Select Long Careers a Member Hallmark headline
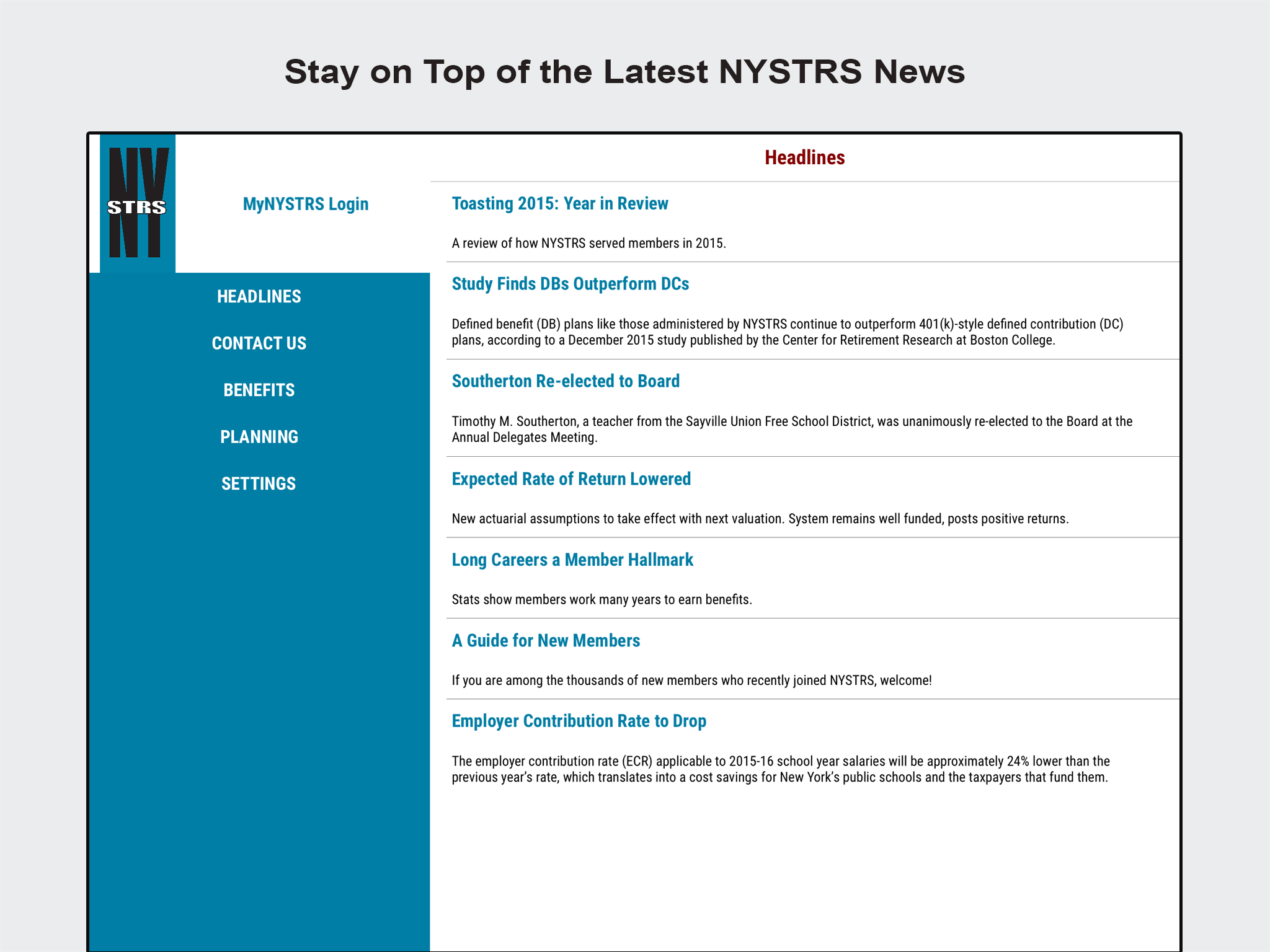1270x952 pixels. pyautogui.click(x=572, y=560)
